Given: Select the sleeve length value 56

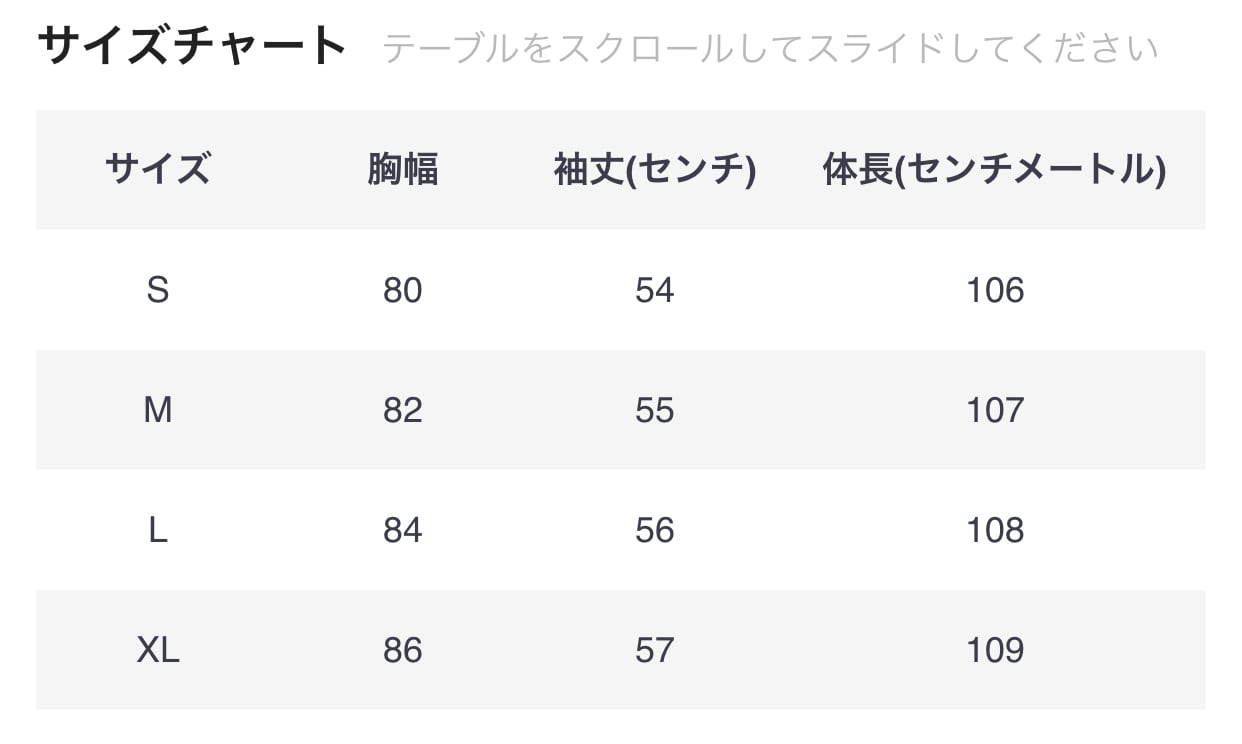Looking at the screenshot, I should coord(655,530).
